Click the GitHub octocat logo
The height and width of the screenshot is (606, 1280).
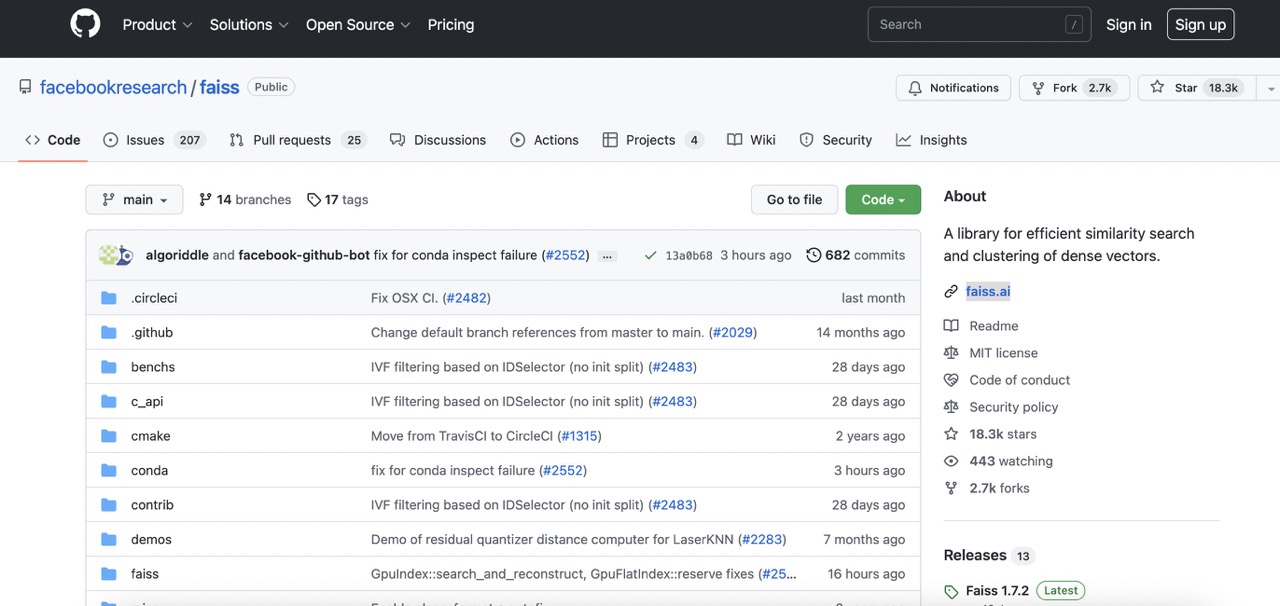pos(86,24)
